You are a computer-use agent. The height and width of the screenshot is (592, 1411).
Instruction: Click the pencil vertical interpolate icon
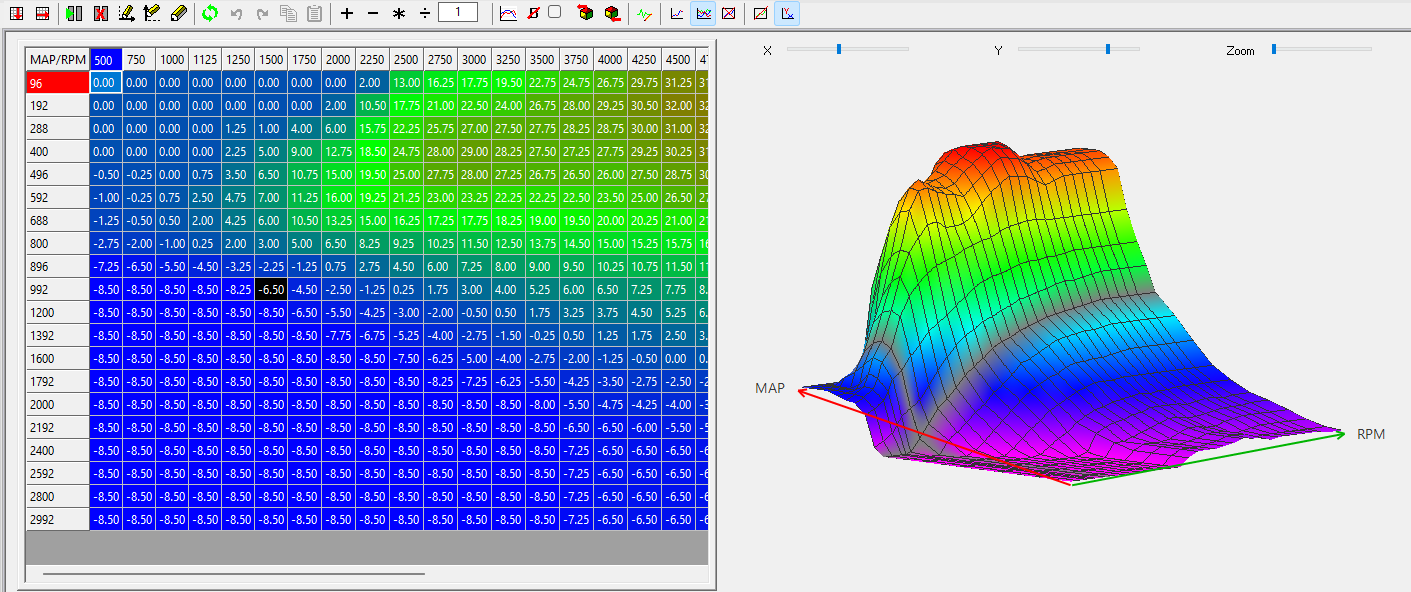coord(152,13)
